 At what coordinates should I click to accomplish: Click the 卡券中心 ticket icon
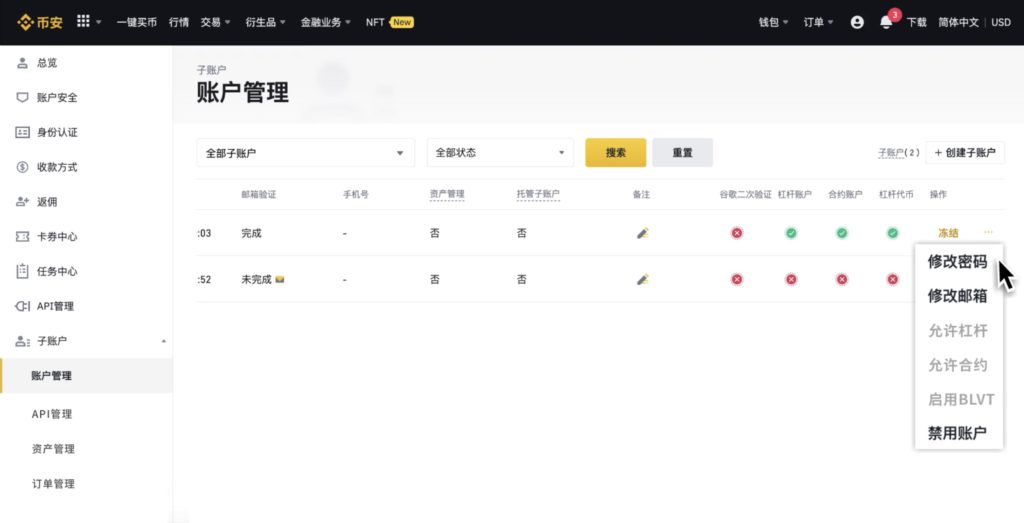22,236
